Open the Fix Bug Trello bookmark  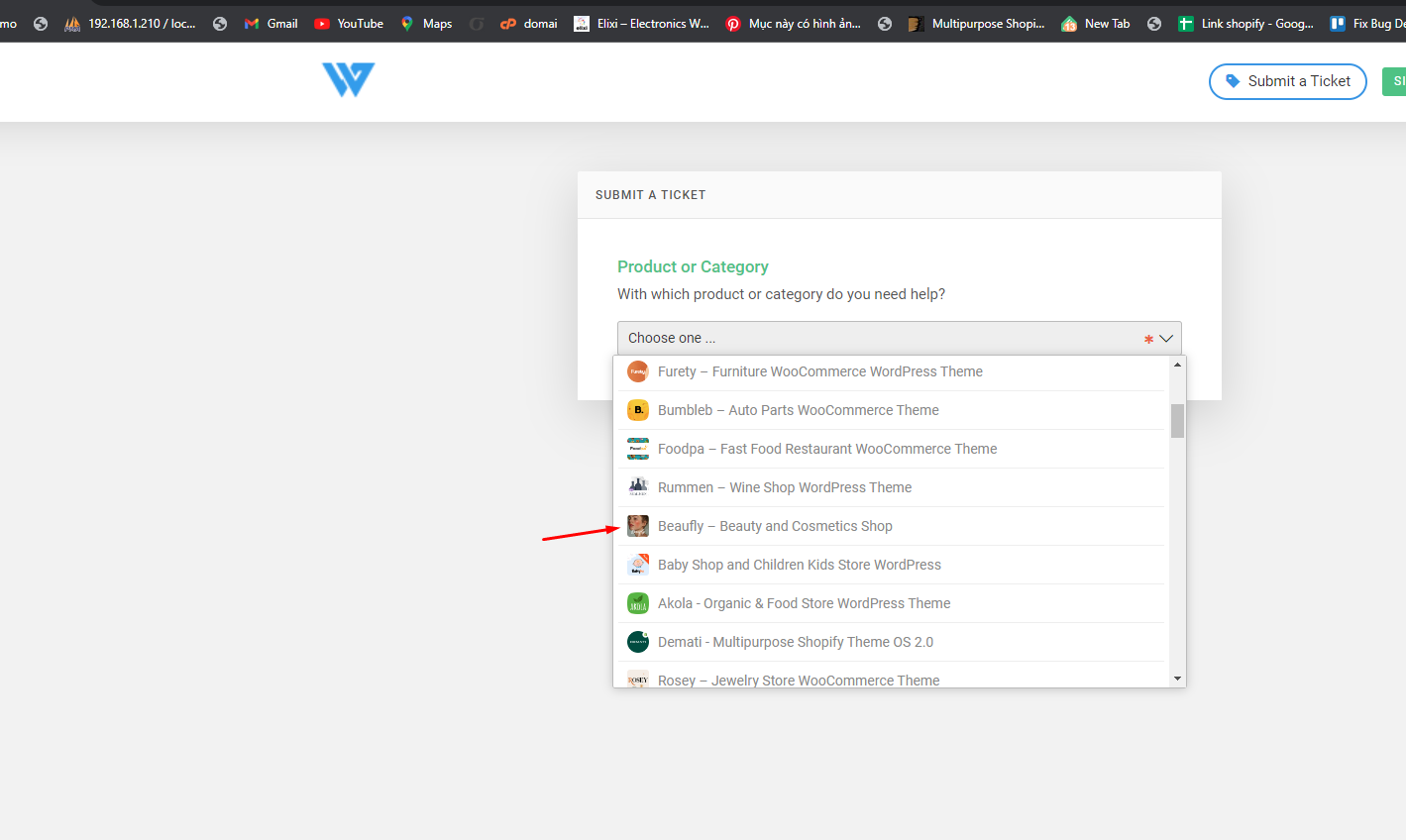click(1367, 24)
